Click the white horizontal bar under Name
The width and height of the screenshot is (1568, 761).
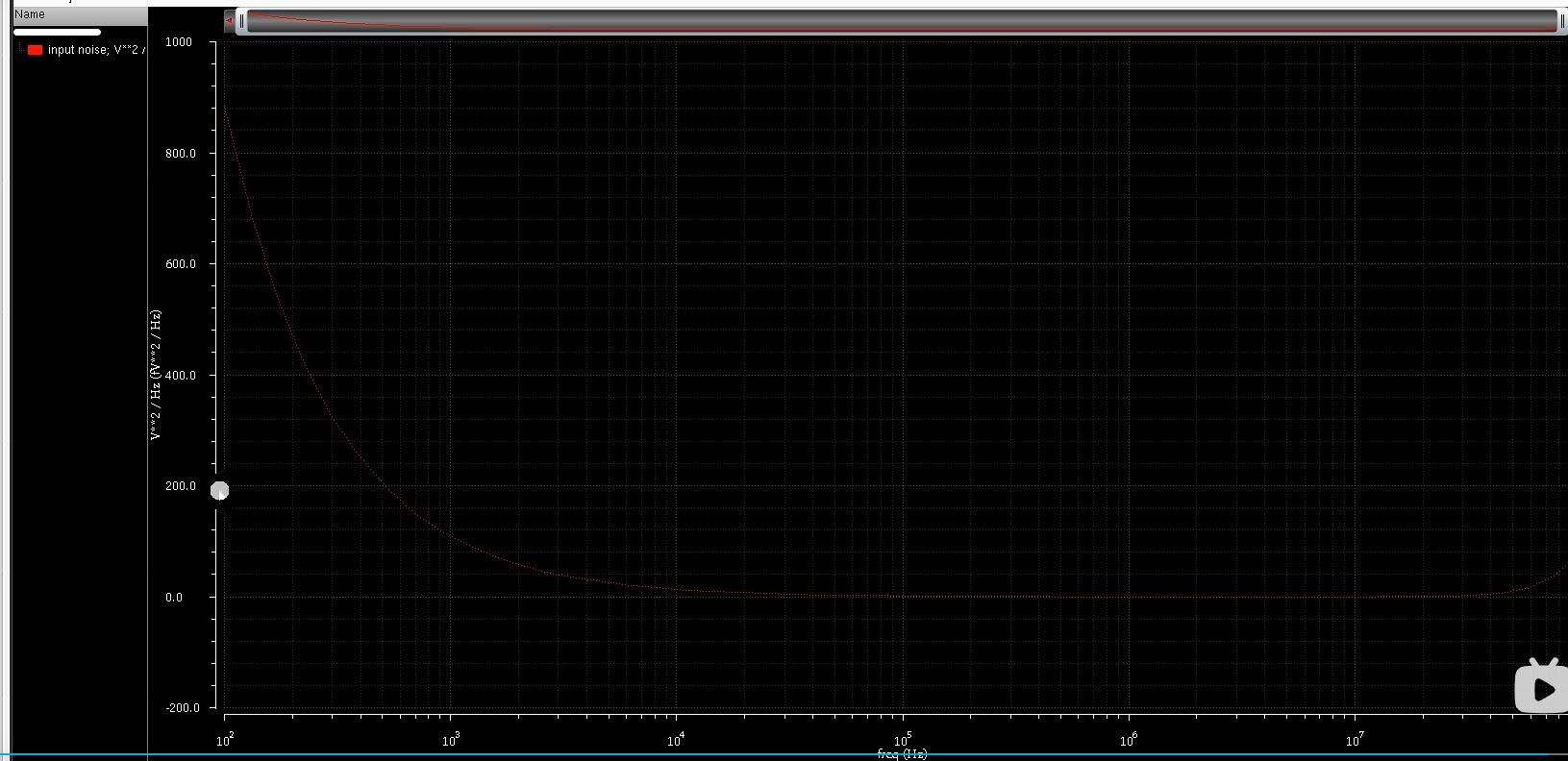(x=57, y=33)
